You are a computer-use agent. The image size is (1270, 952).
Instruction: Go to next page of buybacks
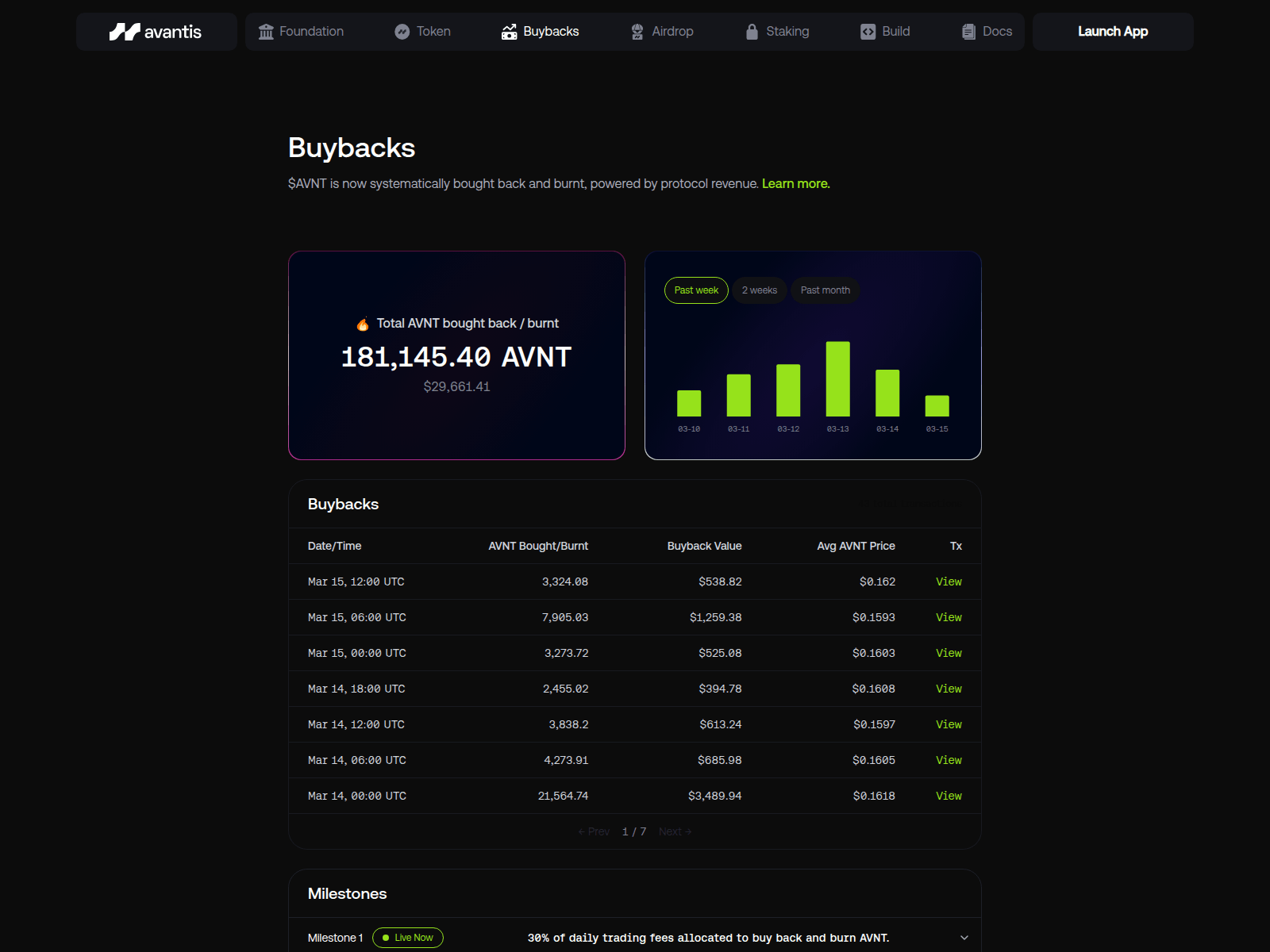(675, 831)
